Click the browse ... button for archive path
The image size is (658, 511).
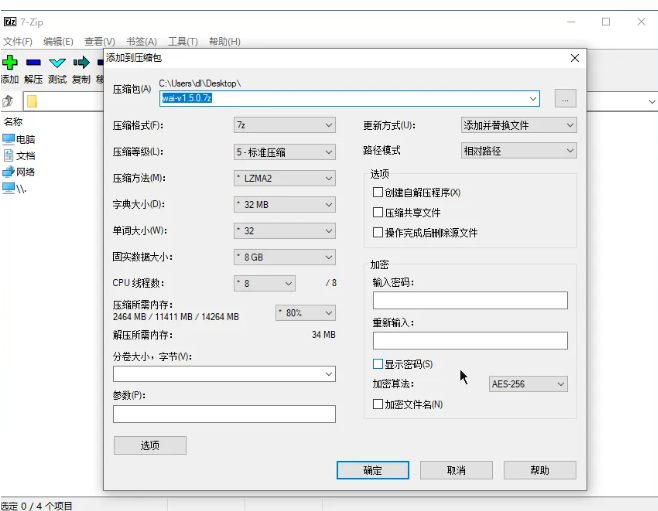565,99
